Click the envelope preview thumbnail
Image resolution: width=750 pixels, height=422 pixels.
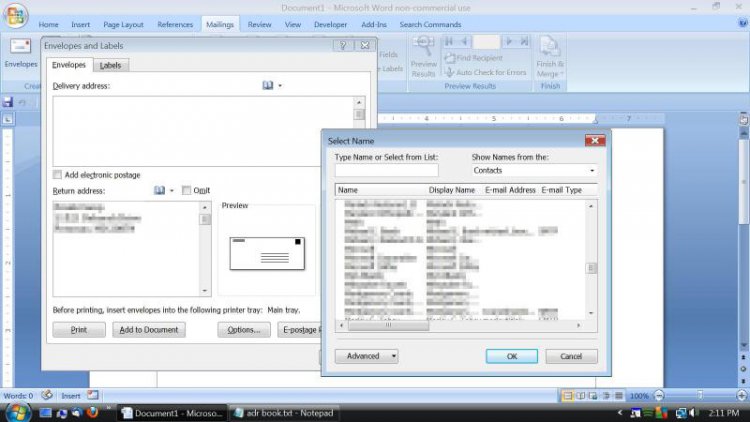267,254
